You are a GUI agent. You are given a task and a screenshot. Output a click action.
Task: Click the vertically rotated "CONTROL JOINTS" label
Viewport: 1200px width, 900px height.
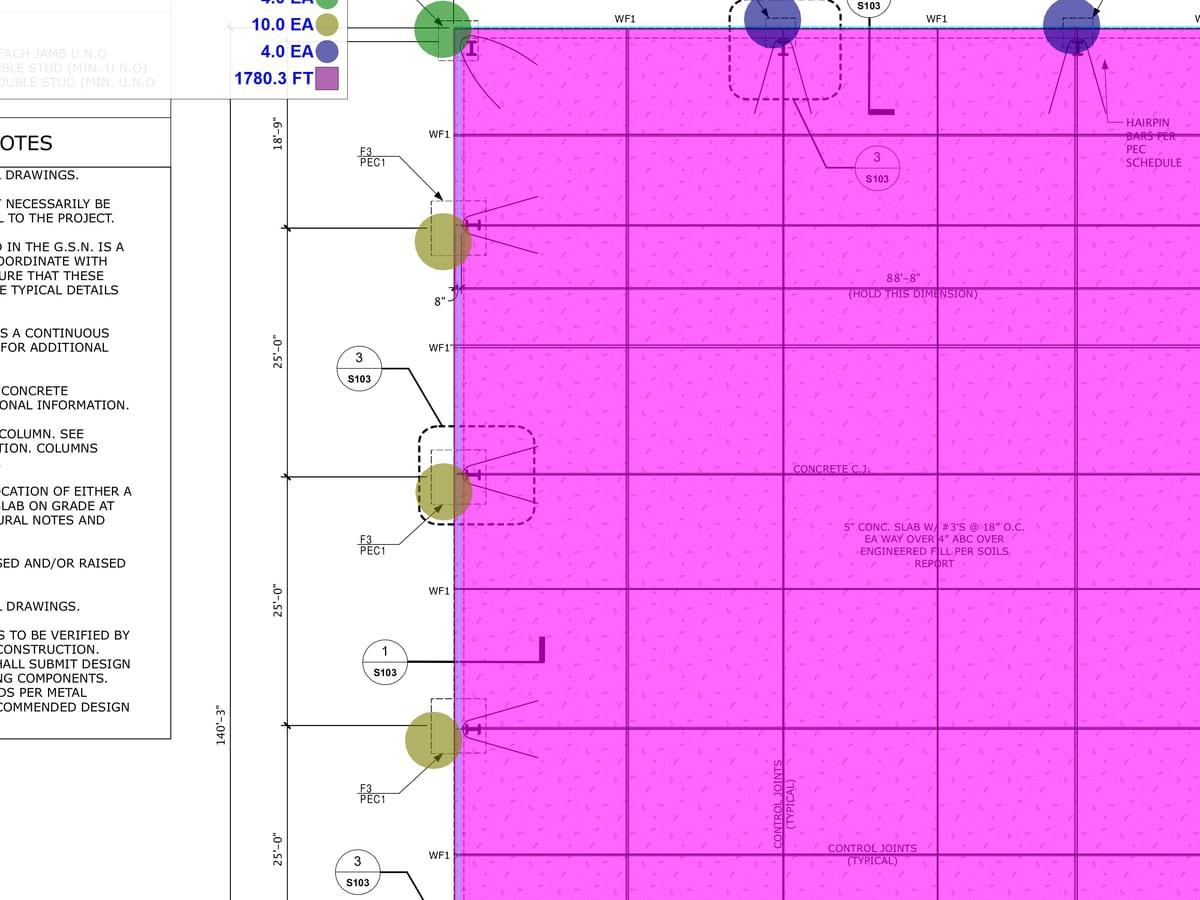tap(779, 804)
